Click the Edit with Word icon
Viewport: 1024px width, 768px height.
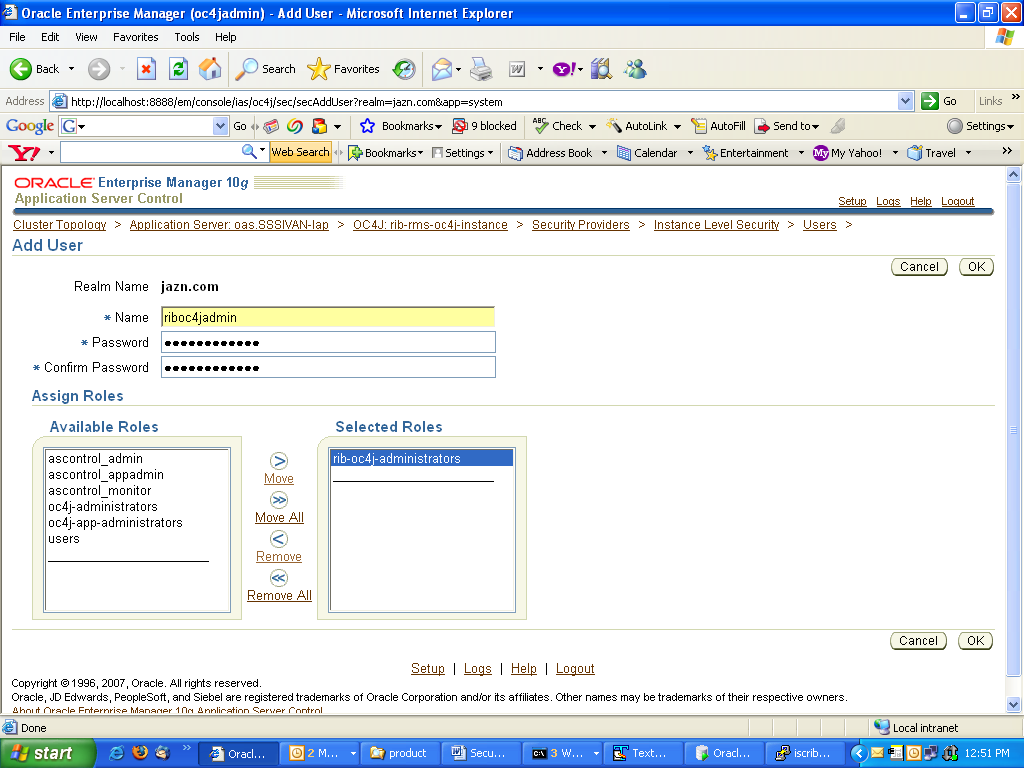coord(517,69)
